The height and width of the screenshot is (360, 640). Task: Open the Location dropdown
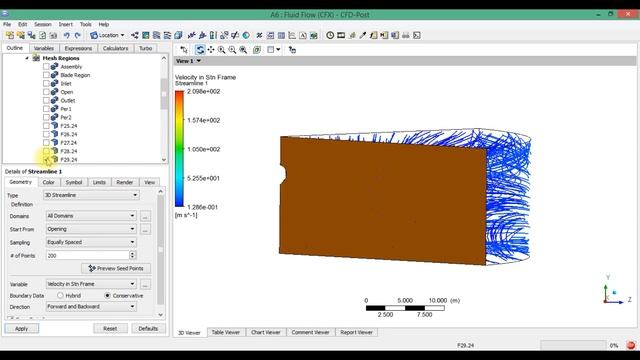click(107, 36)
